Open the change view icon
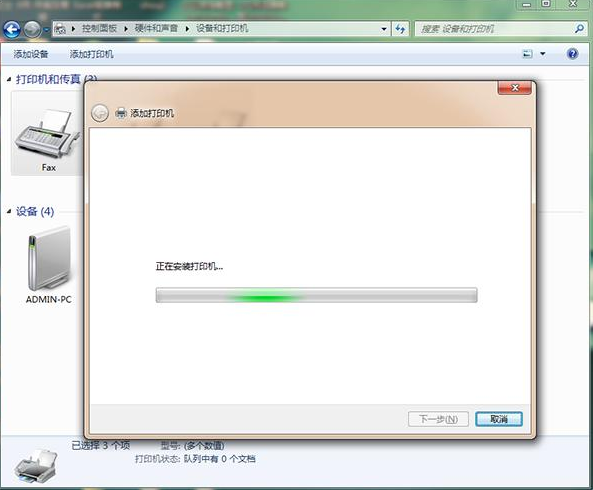593x490 pixels. click(x=528, y=54)
